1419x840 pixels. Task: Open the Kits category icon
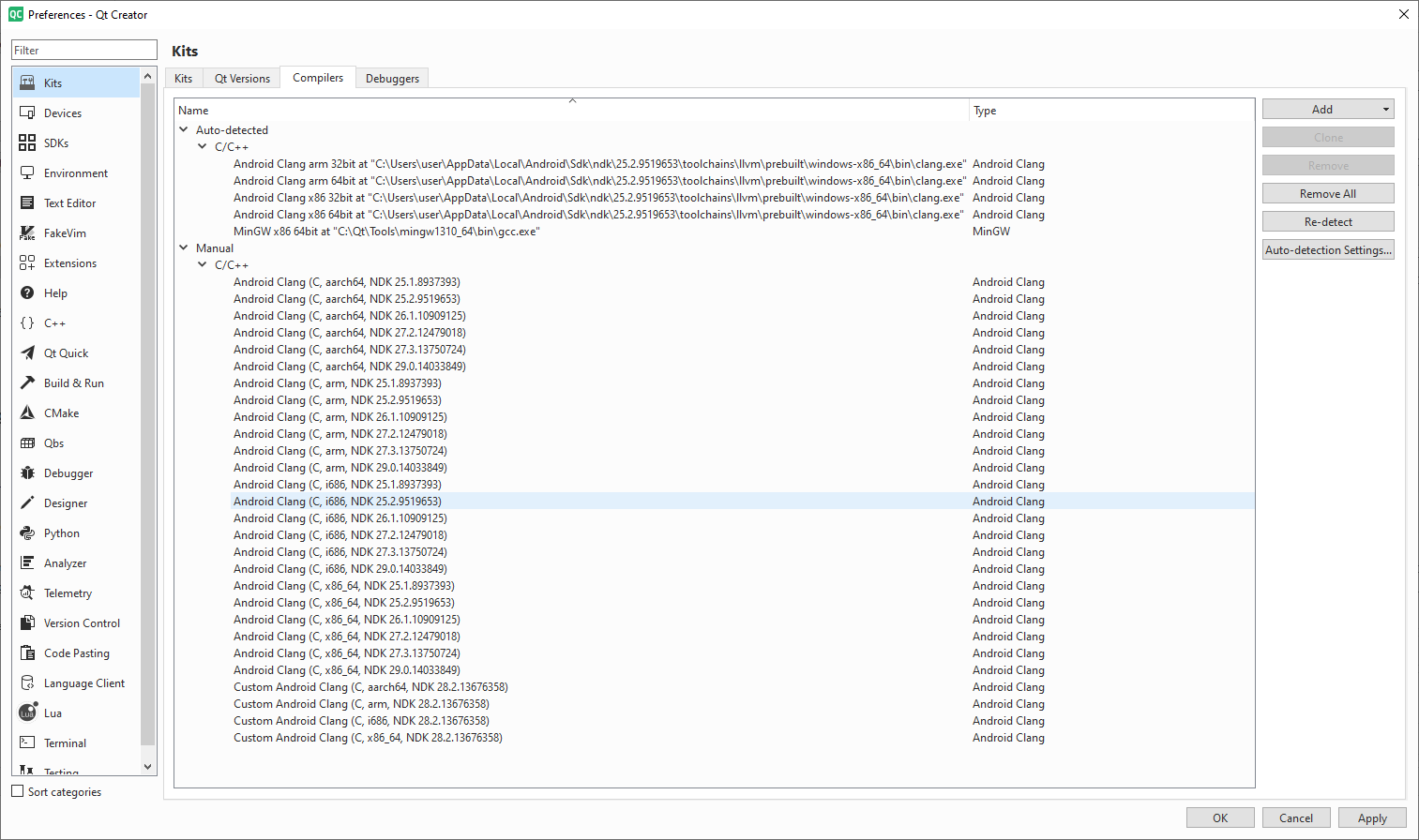(x=27, y=82)
